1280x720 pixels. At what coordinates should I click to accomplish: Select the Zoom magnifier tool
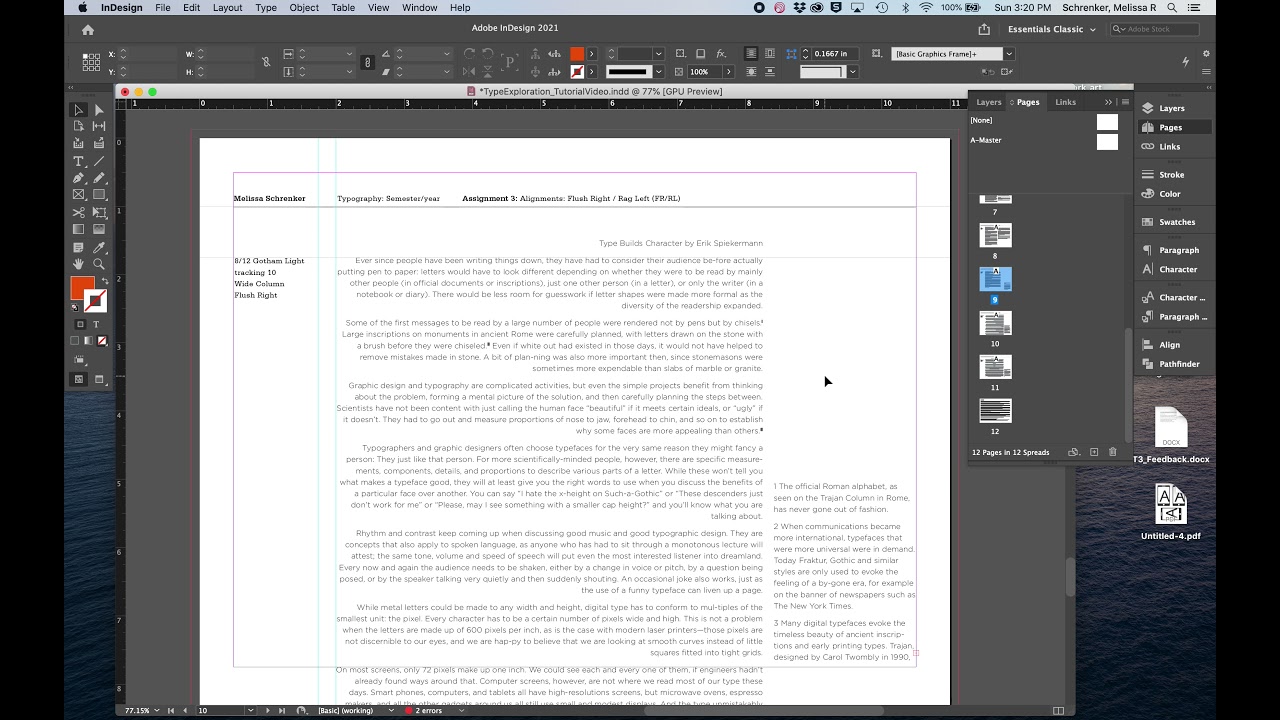pyautogui.click(x=99, y=264)
